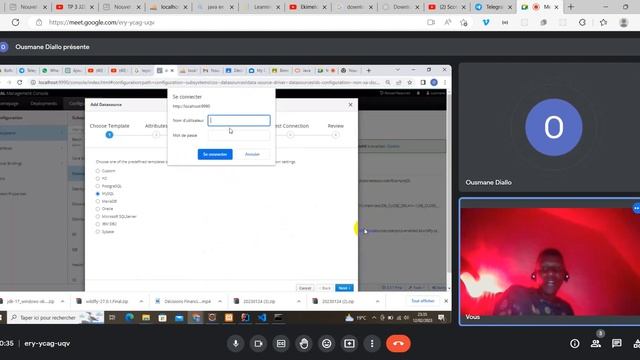Bookmark the localhost page in shared Chrome
This screenshot has height=360, width=640.
pos(409,82)
